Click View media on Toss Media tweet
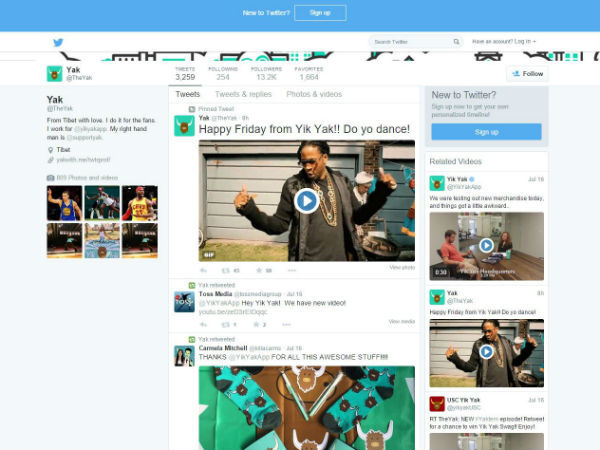 click(x=402, y=321)
